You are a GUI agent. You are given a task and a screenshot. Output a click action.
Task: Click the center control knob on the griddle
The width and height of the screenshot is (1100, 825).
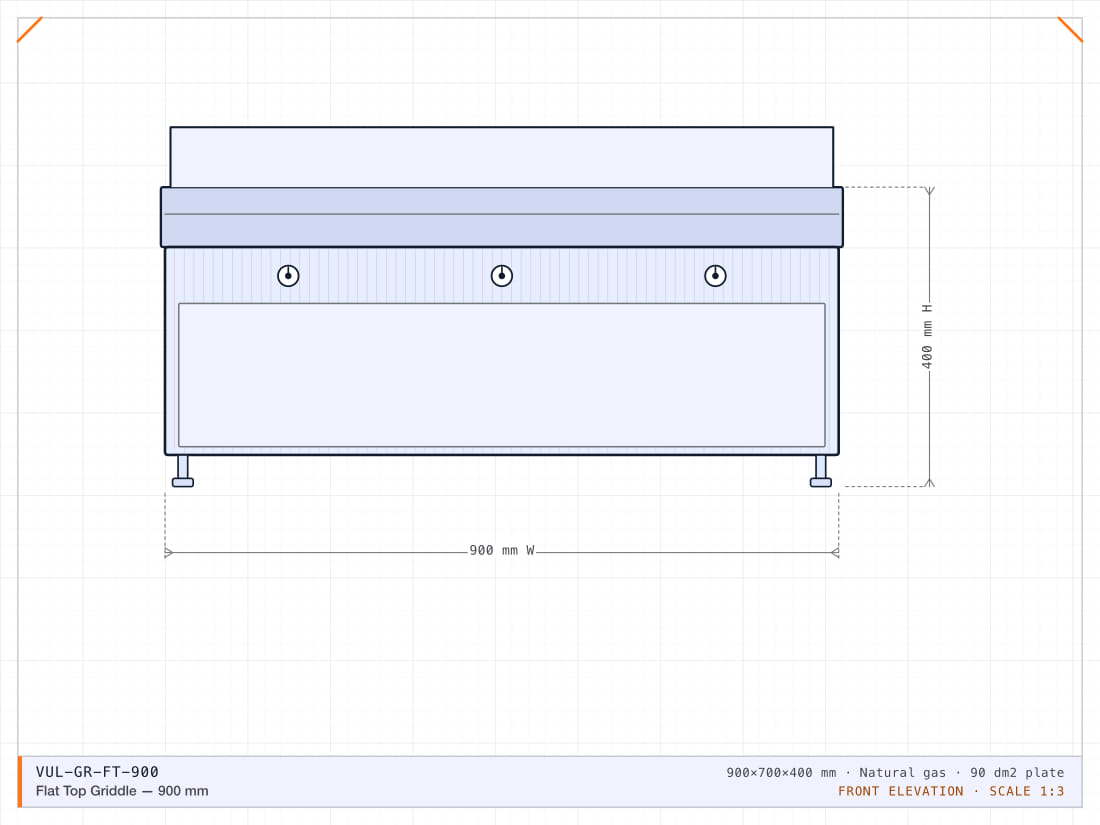[x=502, y=276]
